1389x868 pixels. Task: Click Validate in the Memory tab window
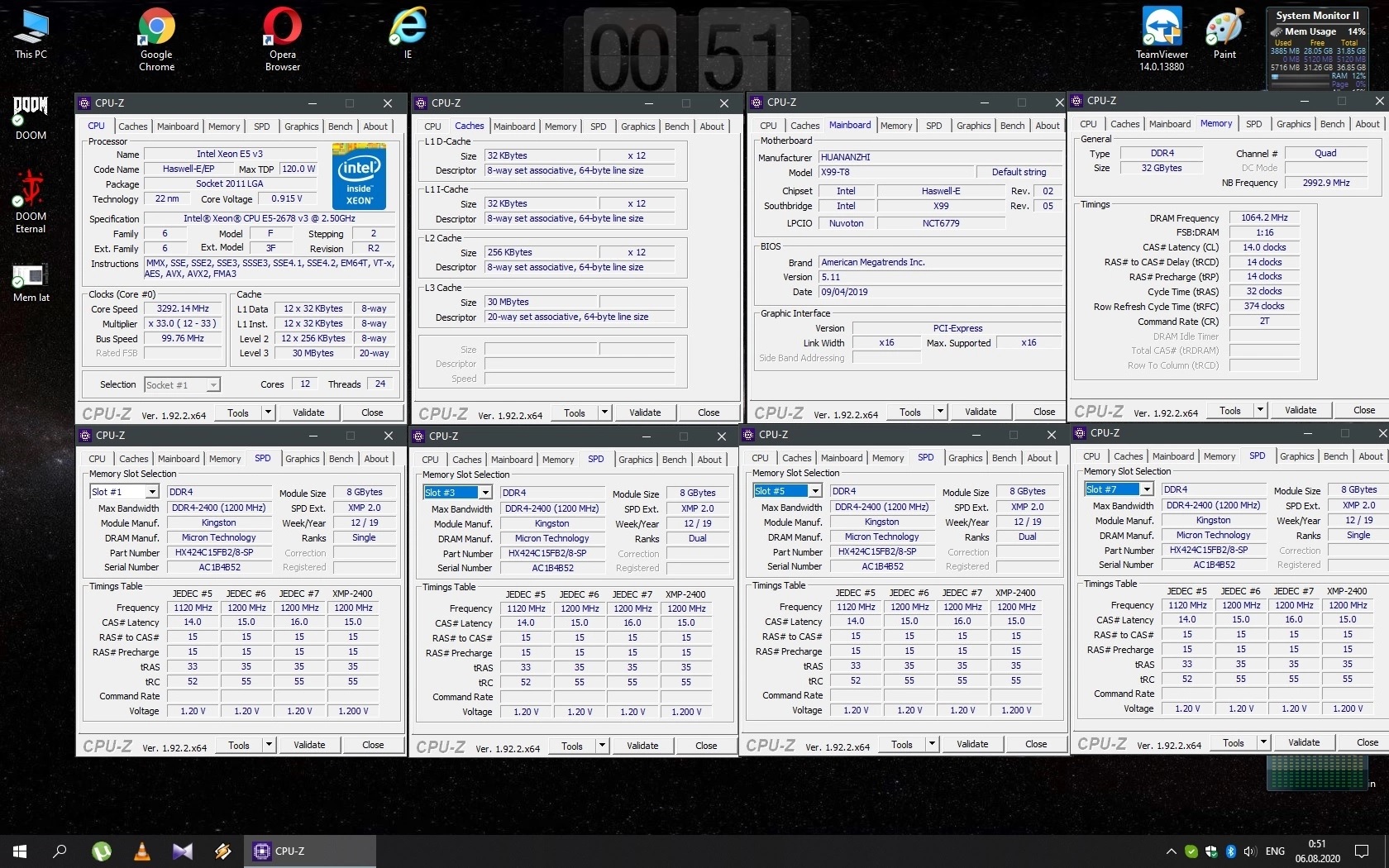(x=1301, y=410)
